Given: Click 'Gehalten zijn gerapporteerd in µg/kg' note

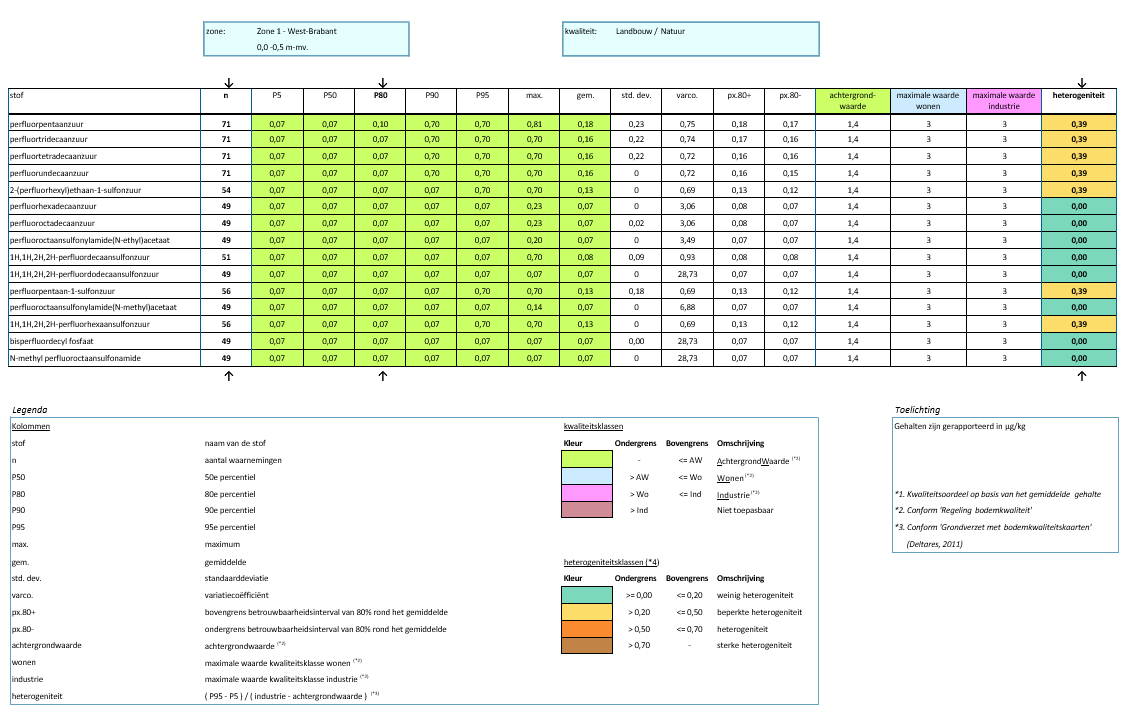Looking at the screenshot, I should (x=959, y=427).
